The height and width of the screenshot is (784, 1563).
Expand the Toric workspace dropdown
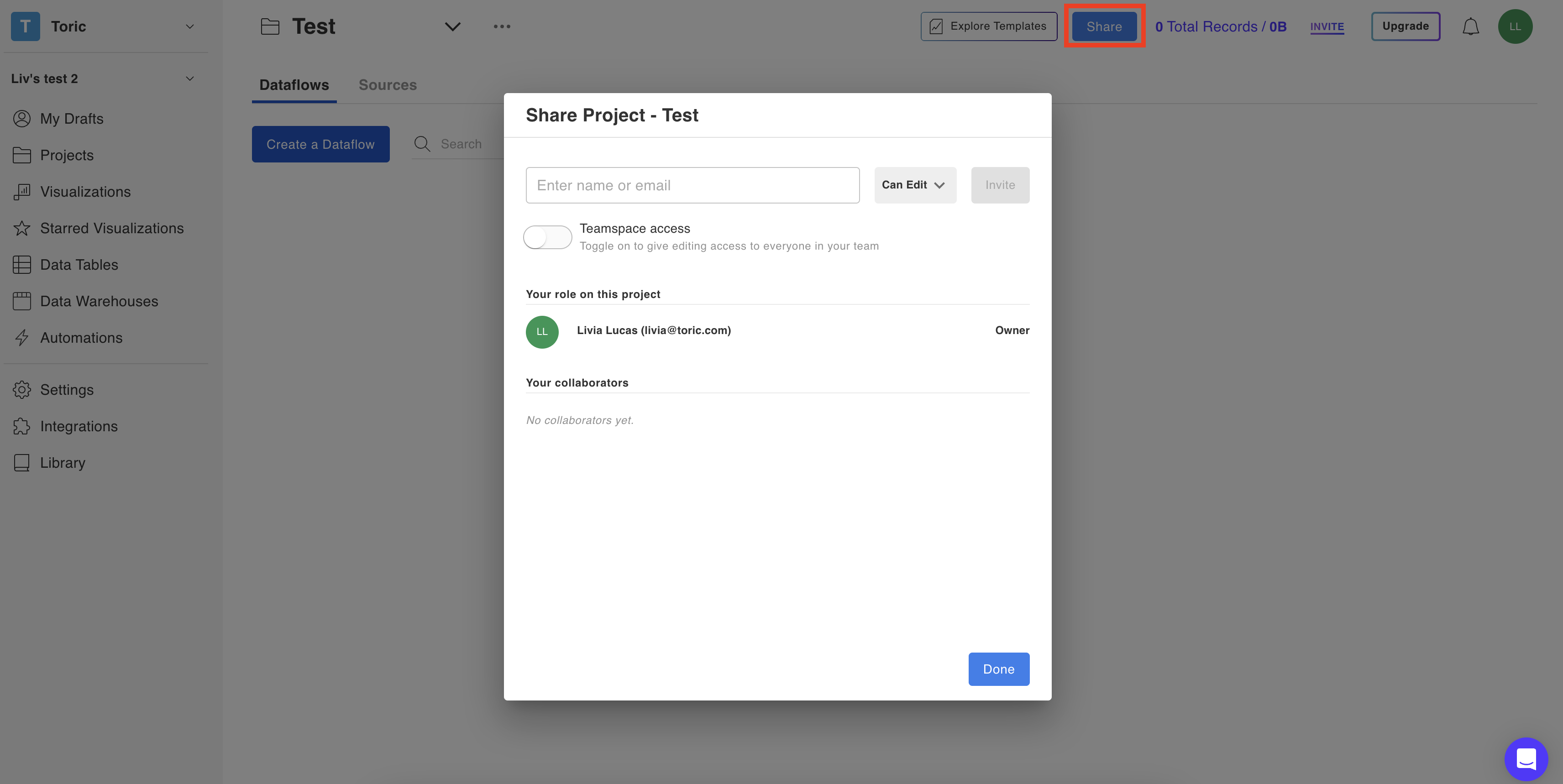190,26
